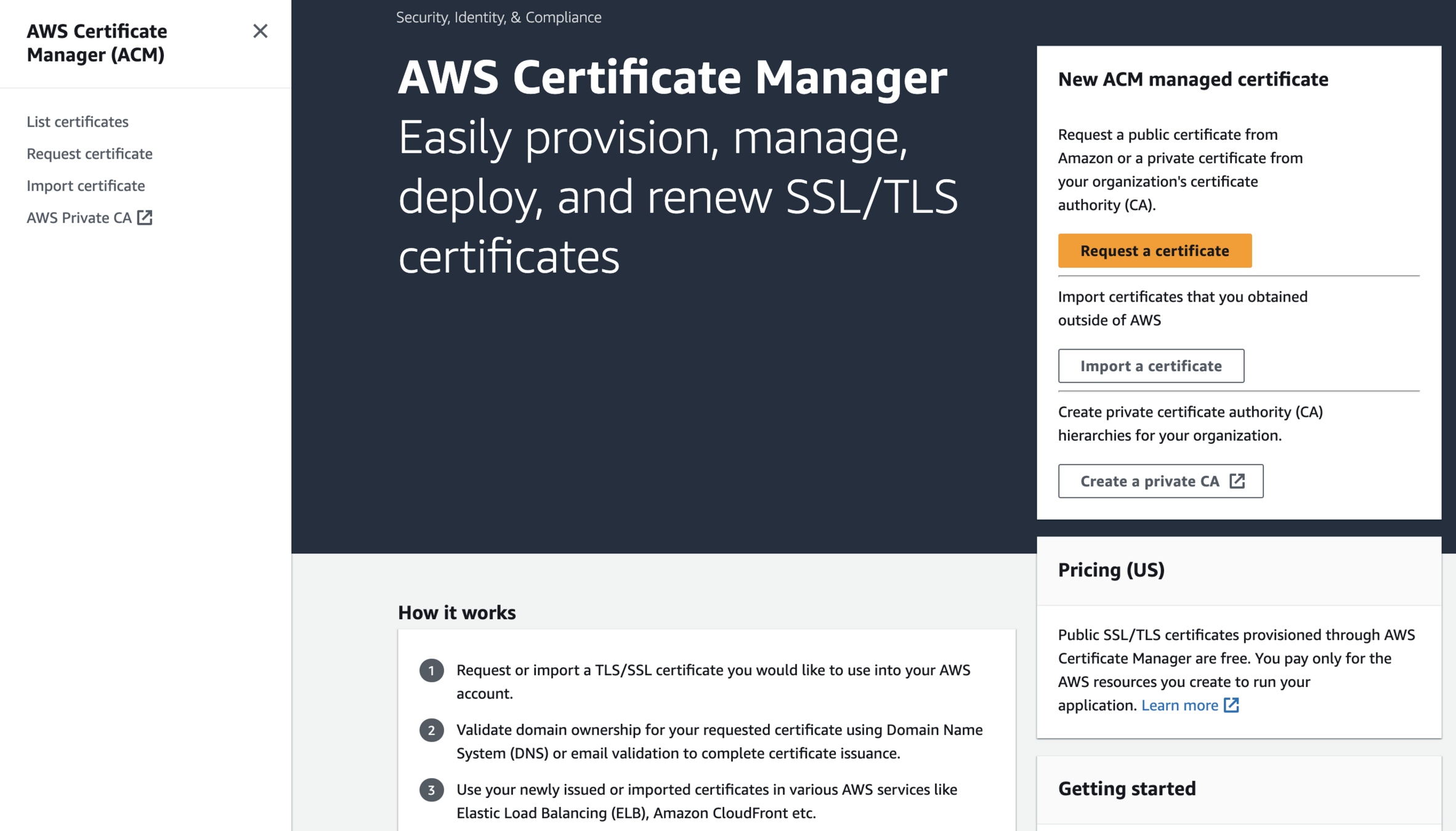Open List certificates in sidebar
The image size is (1456, 831).
coord(78,121)
